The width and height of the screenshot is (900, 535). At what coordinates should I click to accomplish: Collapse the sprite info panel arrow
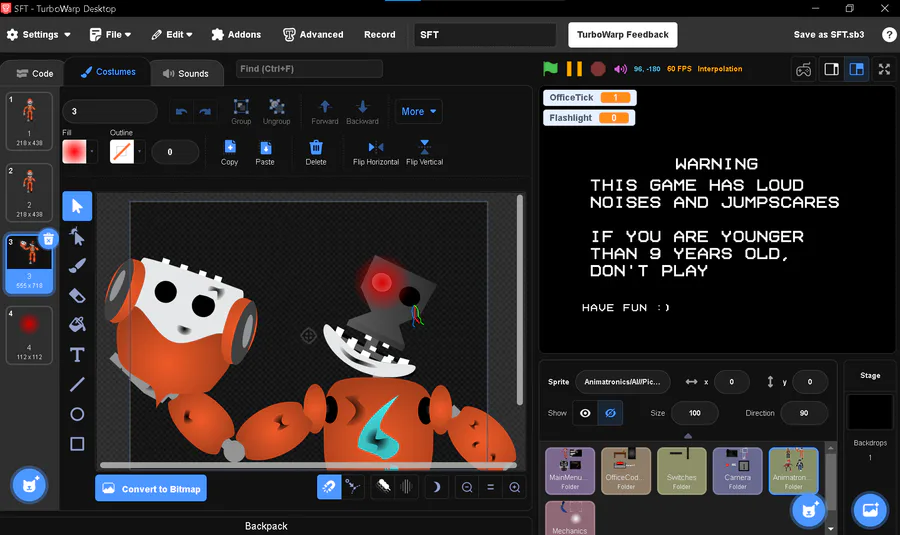(x=688, y=436)
